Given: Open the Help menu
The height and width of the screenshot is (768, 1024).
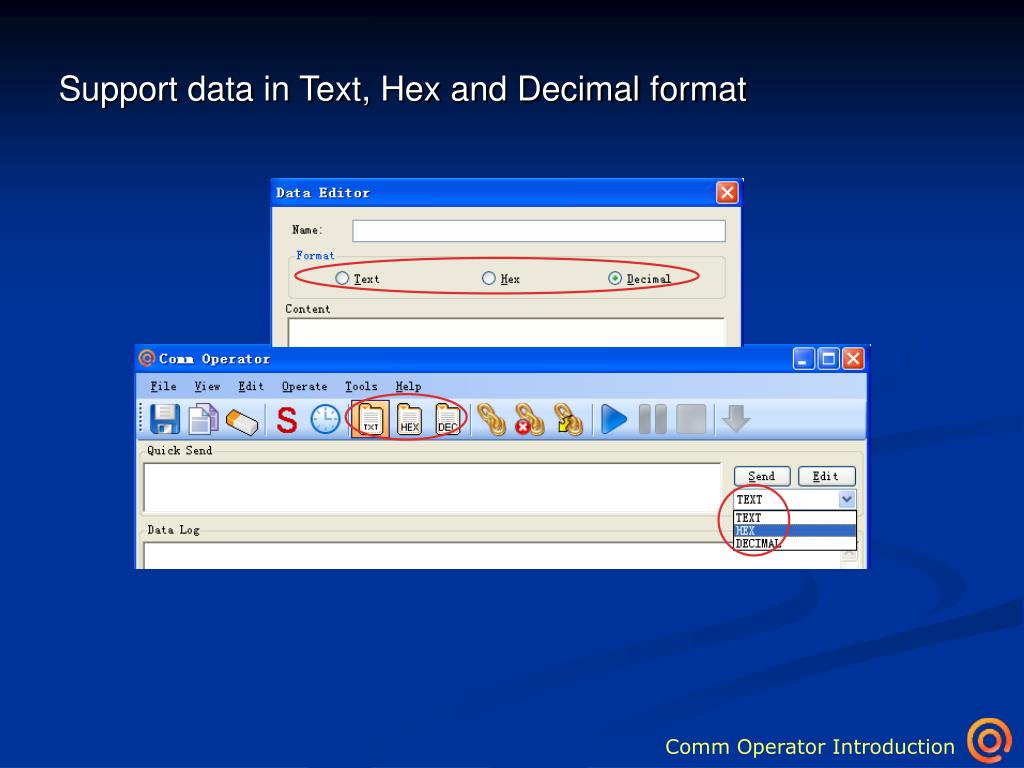Looking at the screenshot, I should coord(408,386).
